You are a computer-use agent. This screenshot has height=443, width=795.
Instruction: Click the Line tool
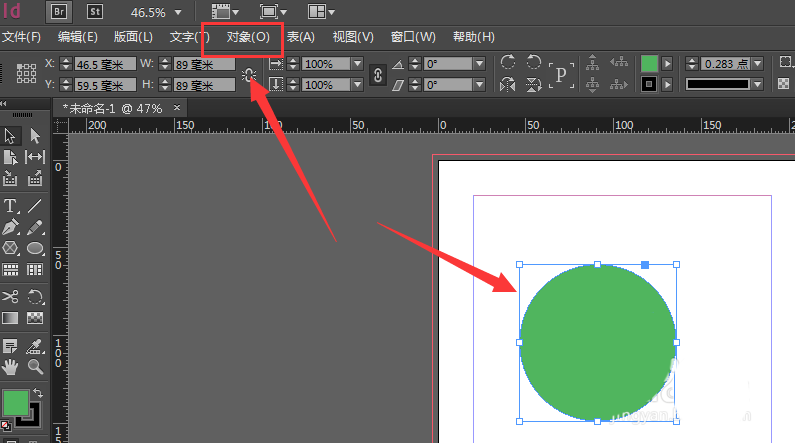pyautogui.click(x=35, y=205)
